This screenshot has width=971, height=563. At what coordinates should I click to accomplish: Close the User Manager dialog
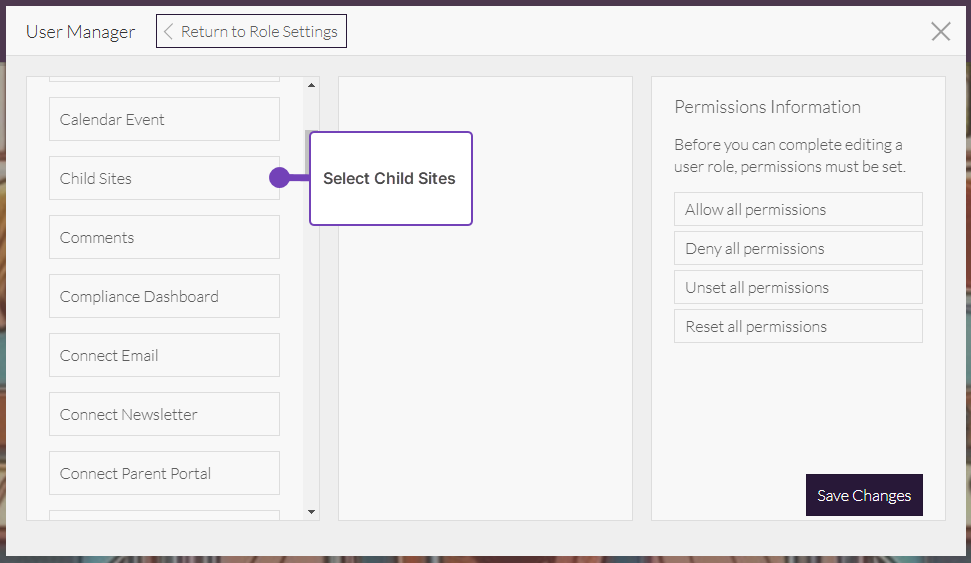(940, 31)
